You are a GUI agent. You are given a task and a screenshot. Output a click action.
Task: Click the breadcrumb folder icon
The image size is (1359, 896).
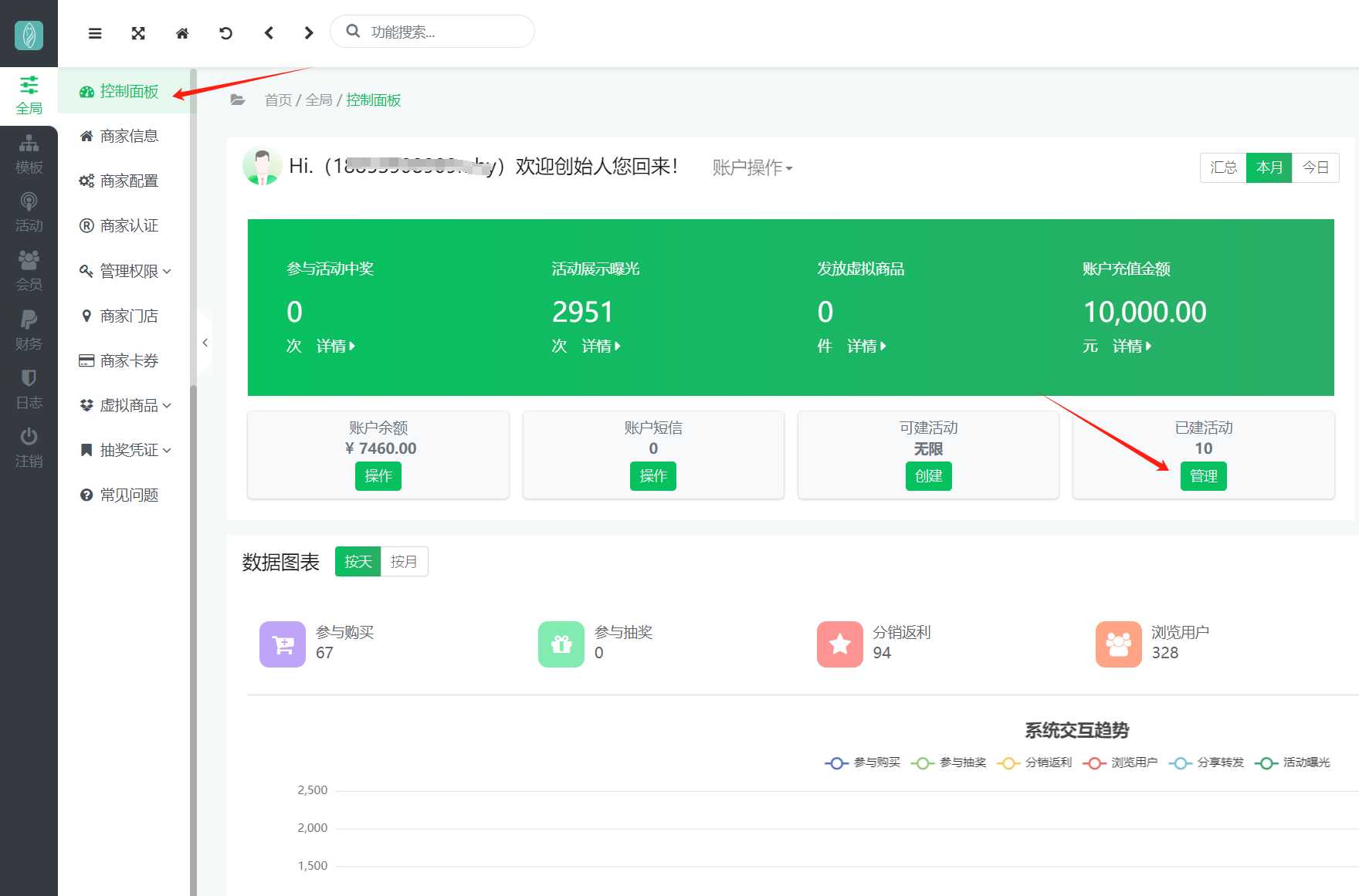point(238,100)
